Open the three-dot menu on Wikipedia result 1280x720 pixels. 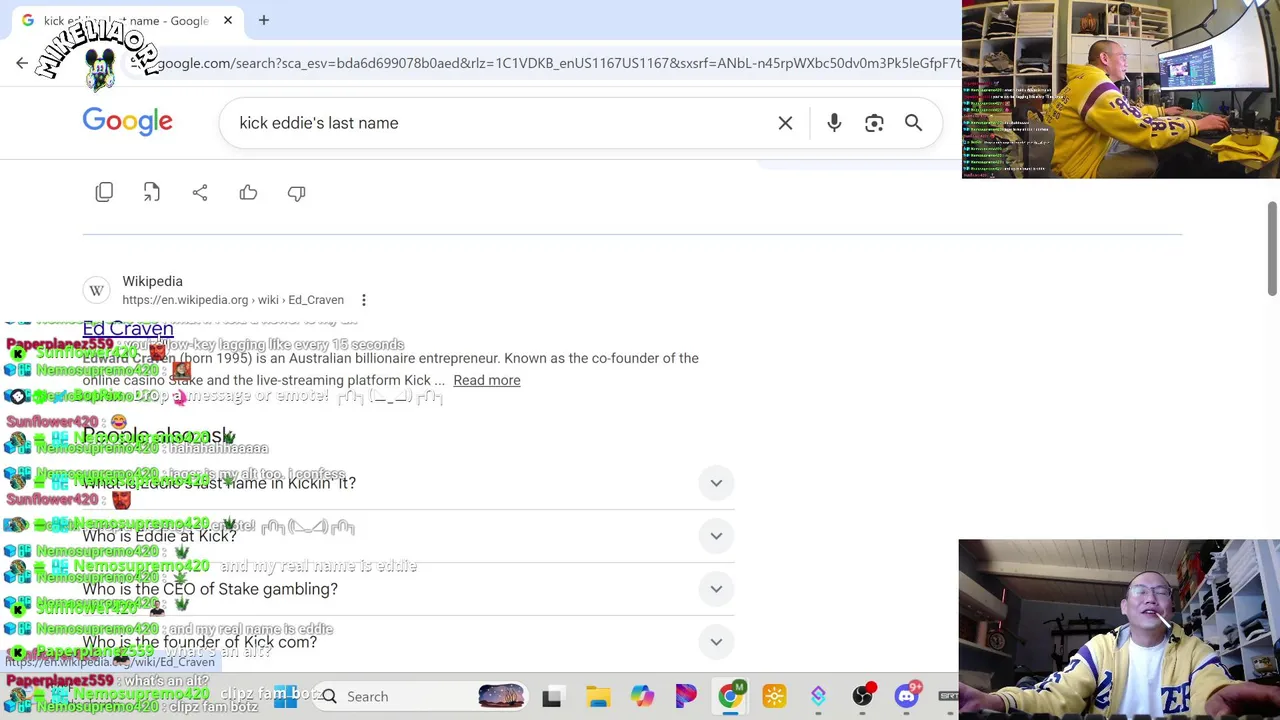click(364, 300)
